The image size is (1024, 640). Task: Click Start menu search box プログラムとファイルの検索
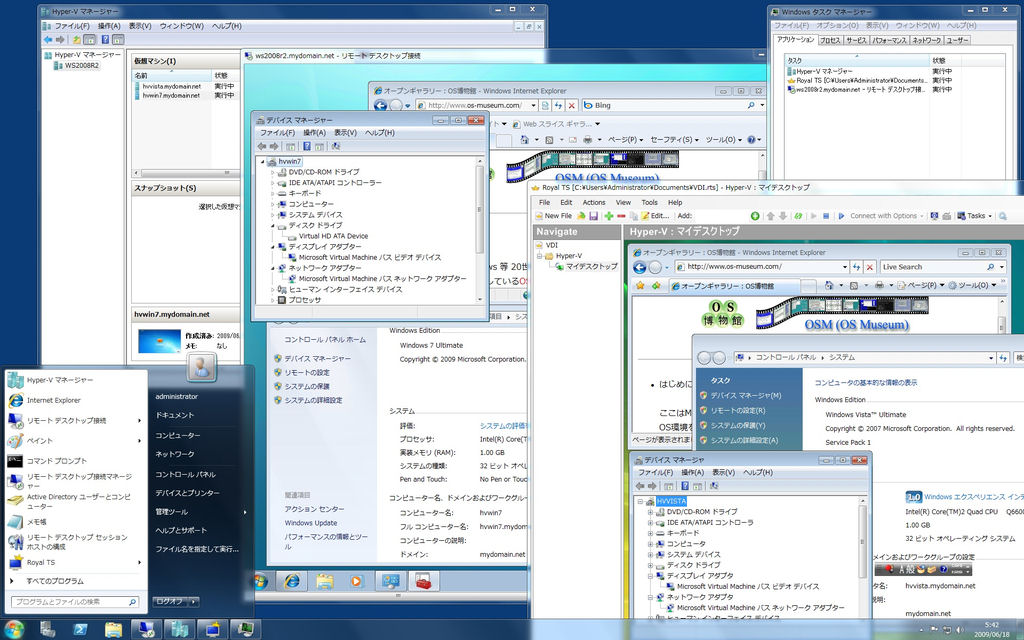point(75,602)
